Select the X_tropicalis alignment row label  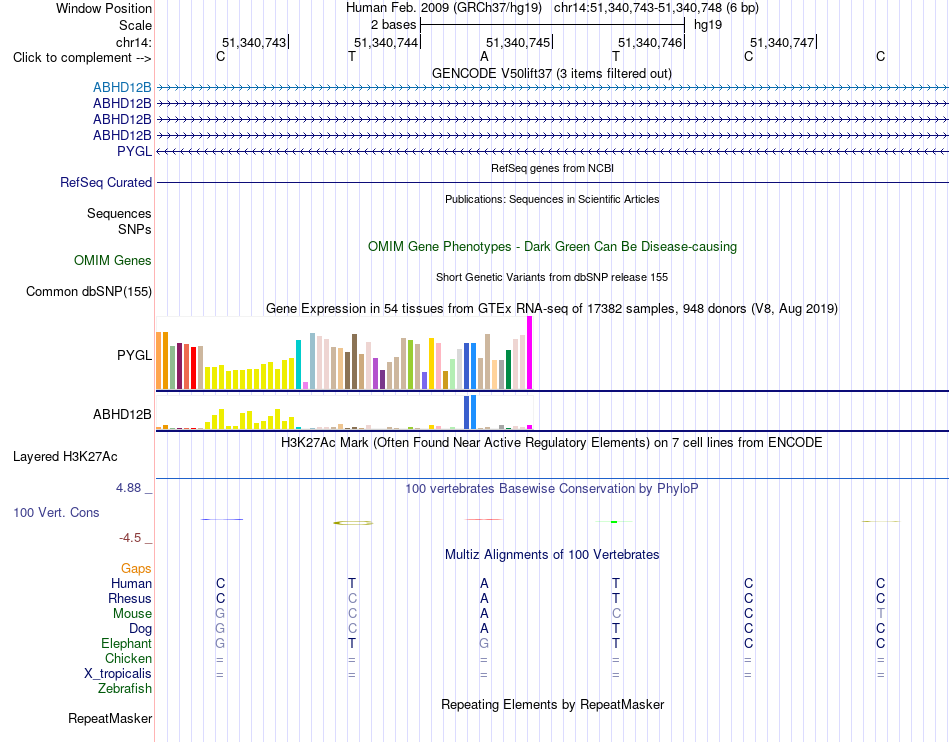(x=118, y=674)
